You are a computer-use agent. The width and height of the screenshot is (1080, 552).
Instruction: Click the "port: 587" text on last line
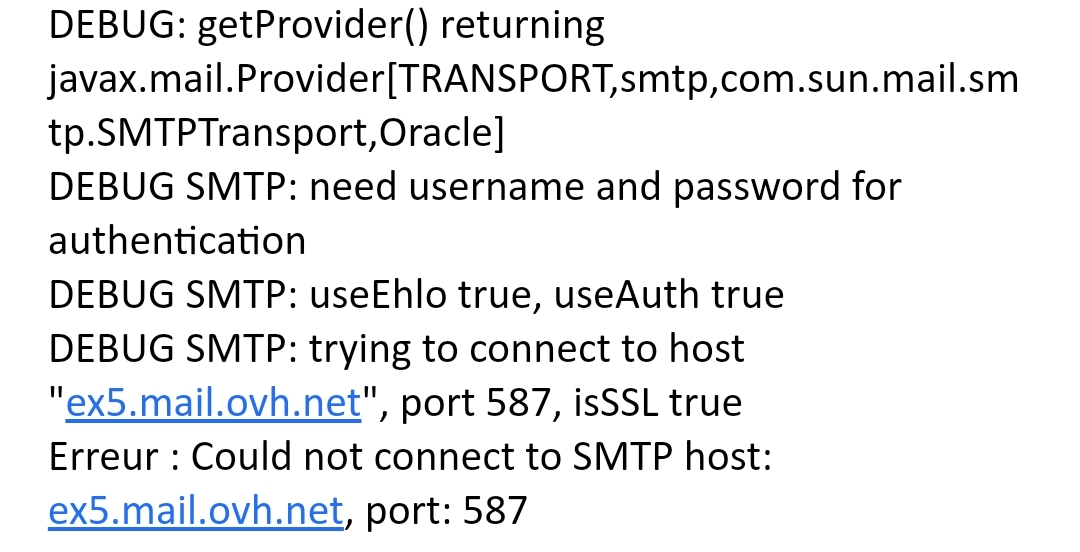pyautogui.click(x=446, y=511)
